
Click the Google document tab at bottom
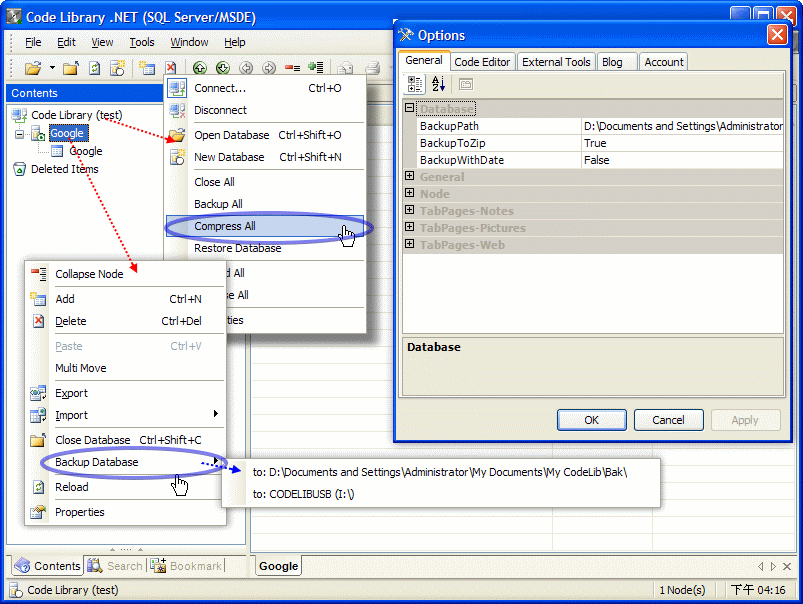coord(279,566)
